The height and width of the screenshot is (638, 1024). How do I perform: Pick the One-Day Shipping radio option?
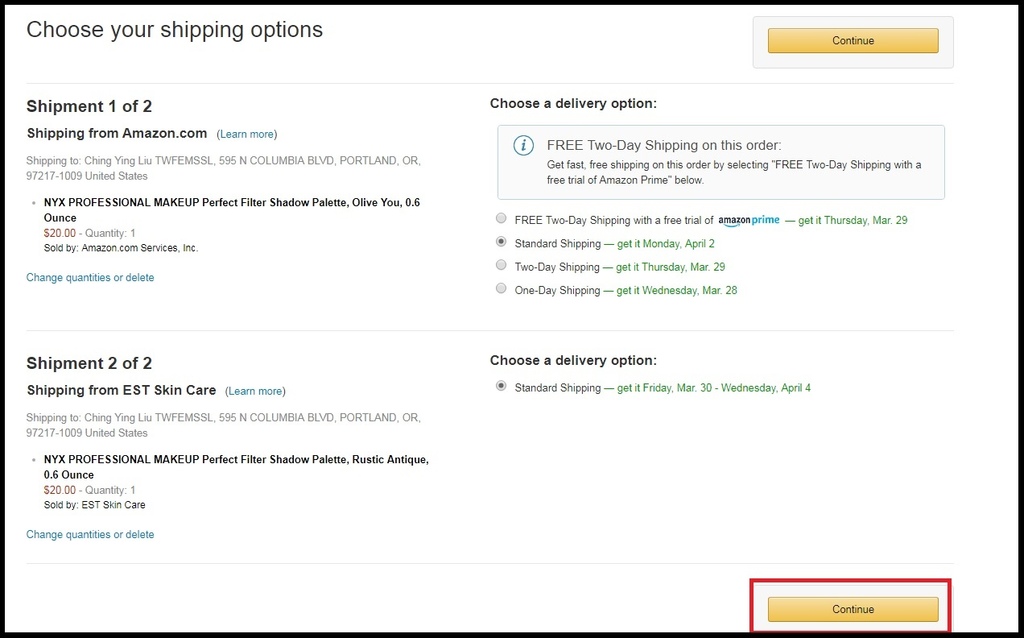click(x=501, y=289)
